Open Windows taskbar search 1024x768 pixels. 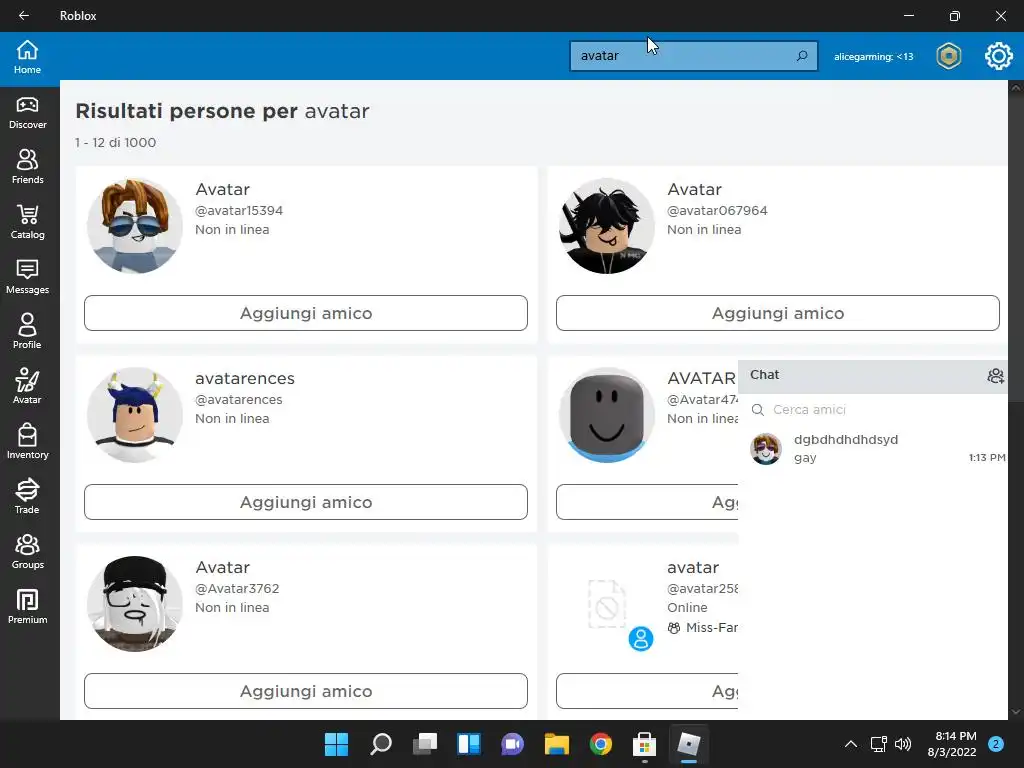point(381,744)
